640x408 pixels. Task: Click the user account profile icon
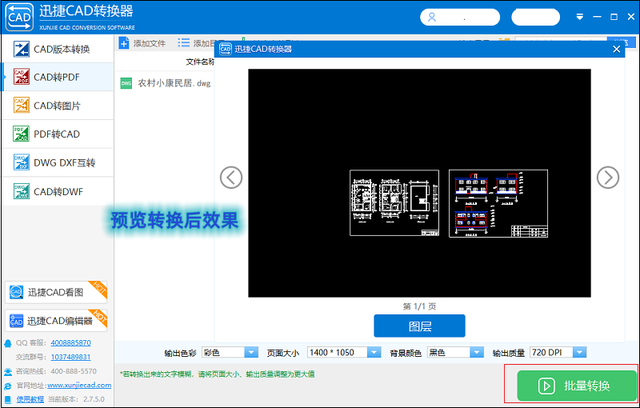(x=432, y=17)
